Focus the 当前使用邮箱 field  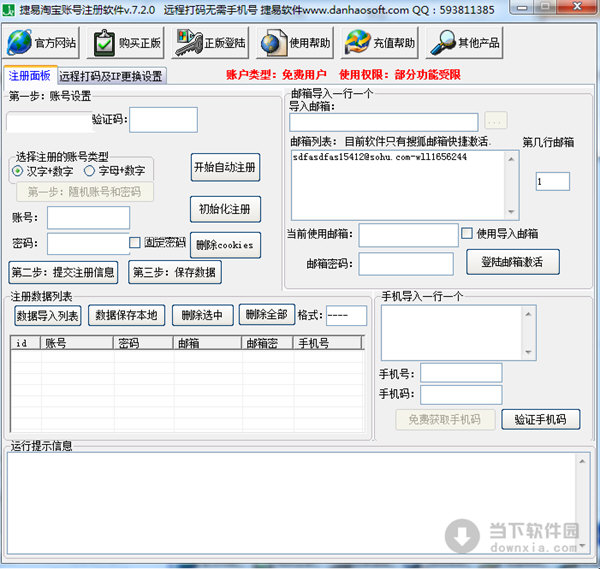click(408, 235)
